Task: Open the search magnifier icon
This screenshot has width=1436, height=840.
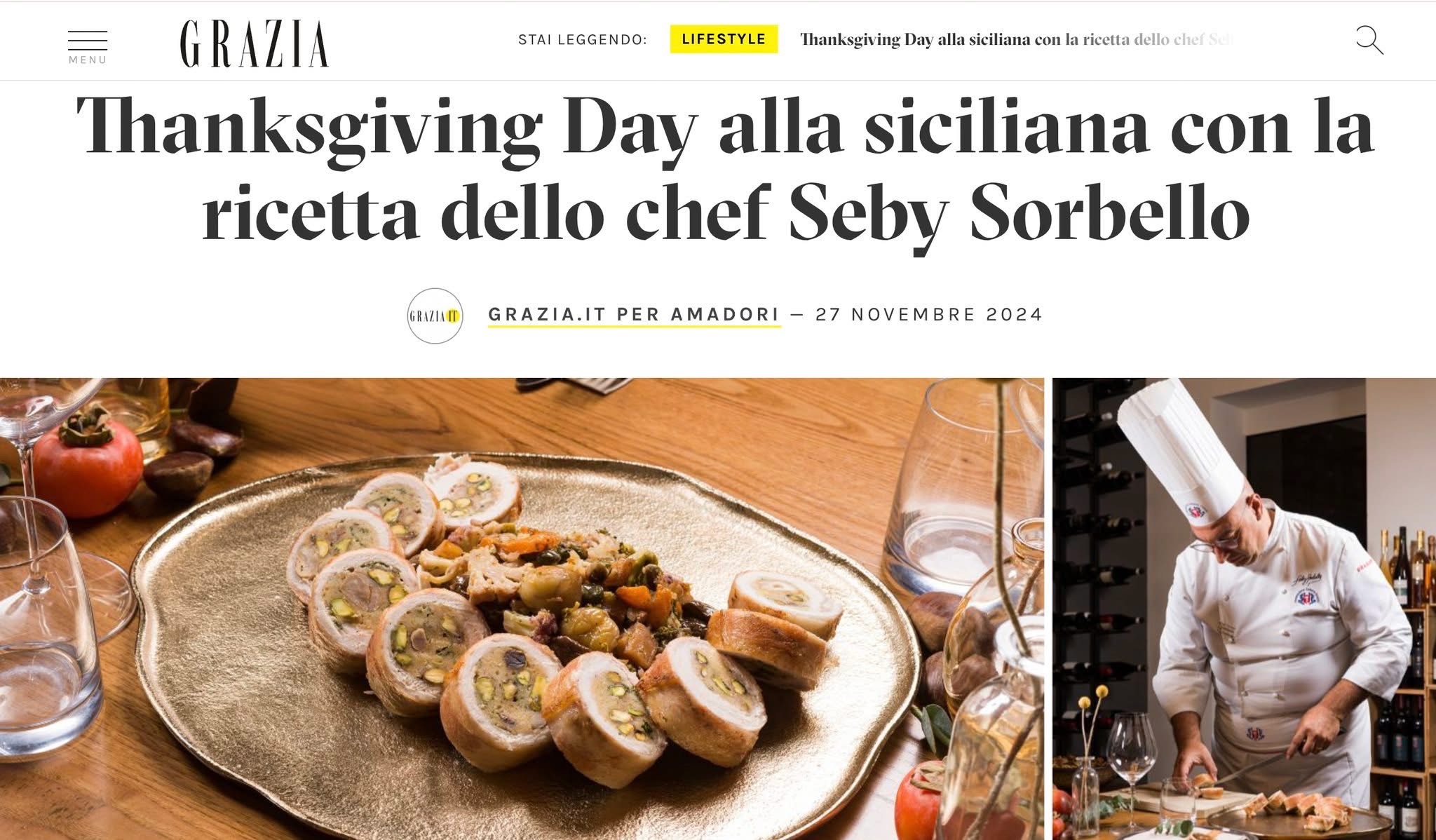Action: tap(1369, 41)
